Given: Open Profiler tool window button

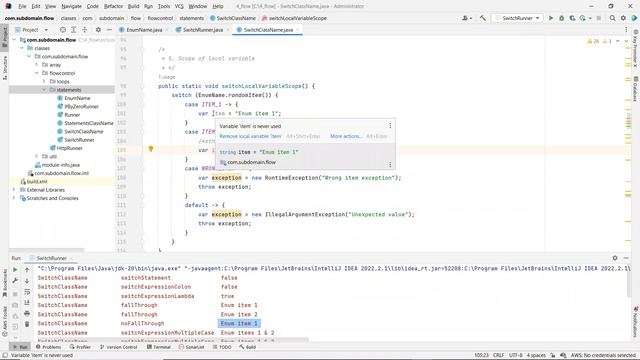Looking at the screenshot, I should pos(80,347).
